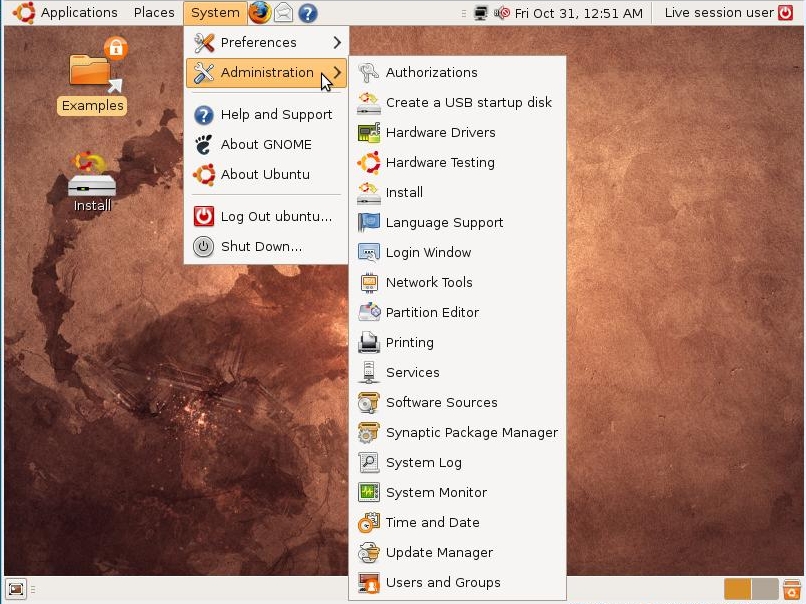Choose About Ubuntu
Screen dimensions: 806x604
click(x=266, y=174)
